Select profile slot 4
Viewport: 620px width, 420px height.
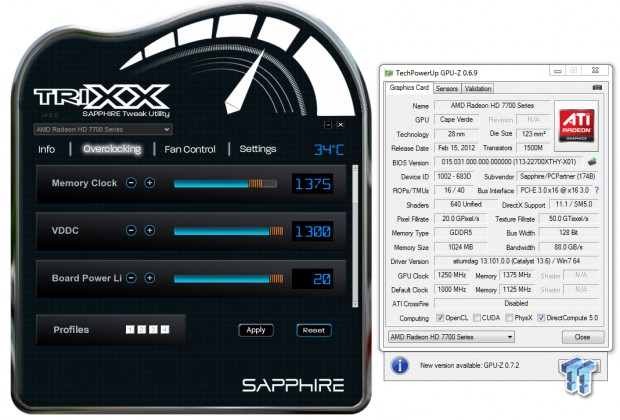[x=165, y=329]
